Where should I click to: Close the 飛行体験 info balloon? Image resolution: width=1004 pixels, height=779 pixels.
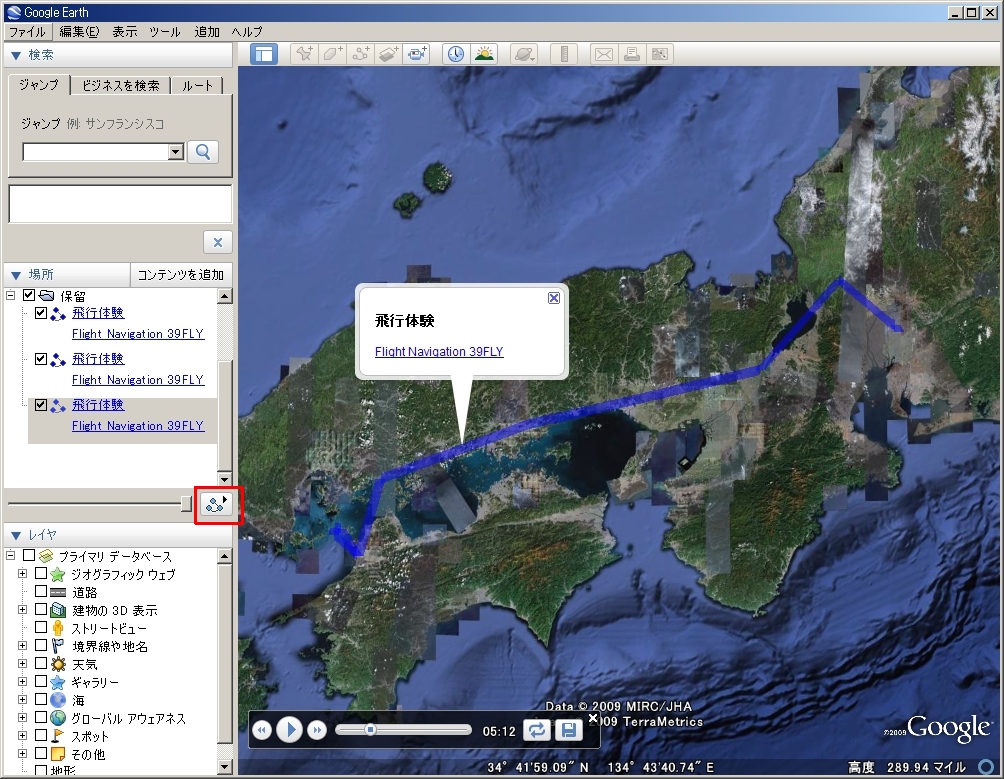point(554,298)
